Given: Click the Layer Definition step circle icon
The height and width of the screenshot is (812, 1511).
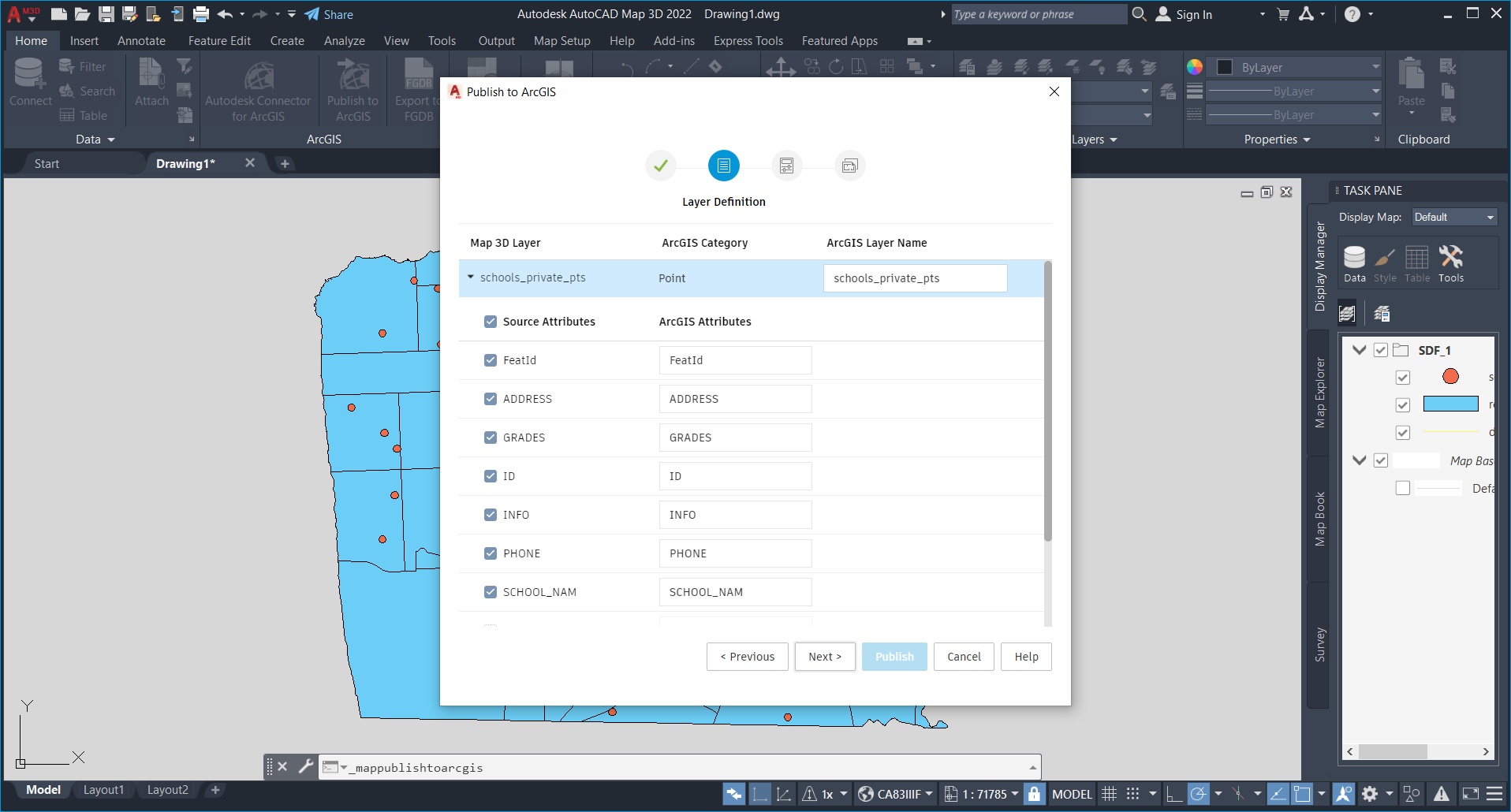Looking at the screenshot, I should (724, 166).
